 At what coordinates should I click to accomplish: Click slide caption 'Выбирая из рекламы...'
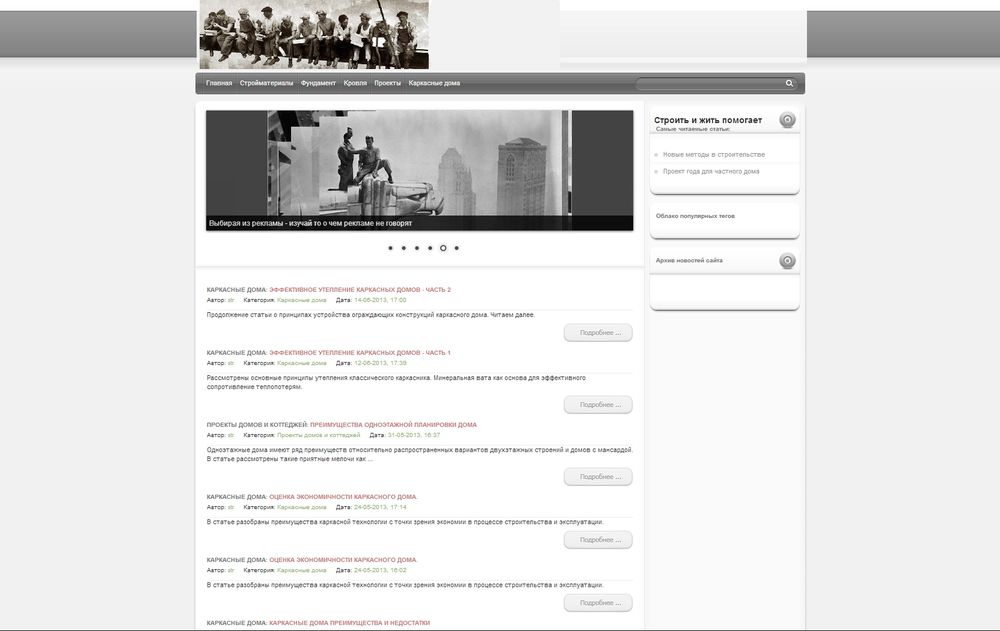click(x=311, y=223)
